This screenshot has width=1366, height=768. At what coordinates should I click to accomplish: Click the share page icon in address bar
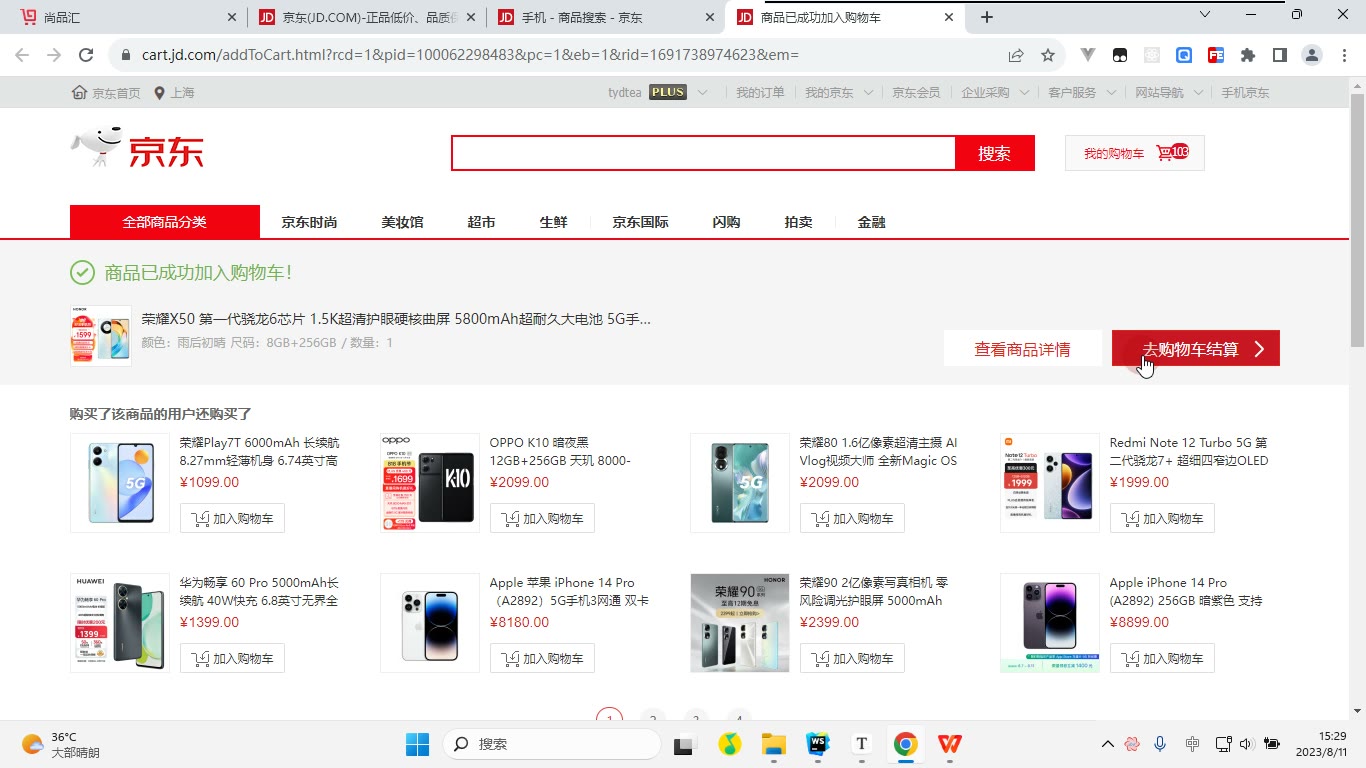pyautogui.click(x=1016, y=55)
